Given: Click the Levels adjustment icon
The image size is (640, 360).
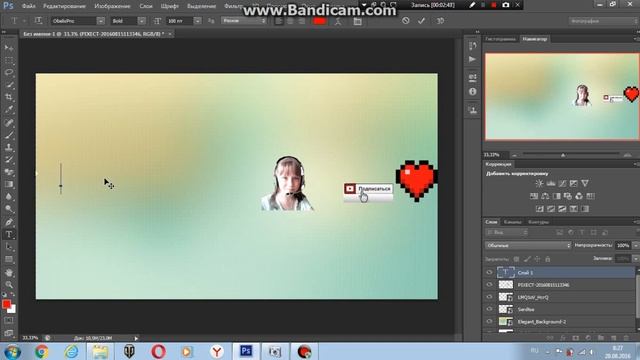Looking at the screenshot, I should click(551, 183).
